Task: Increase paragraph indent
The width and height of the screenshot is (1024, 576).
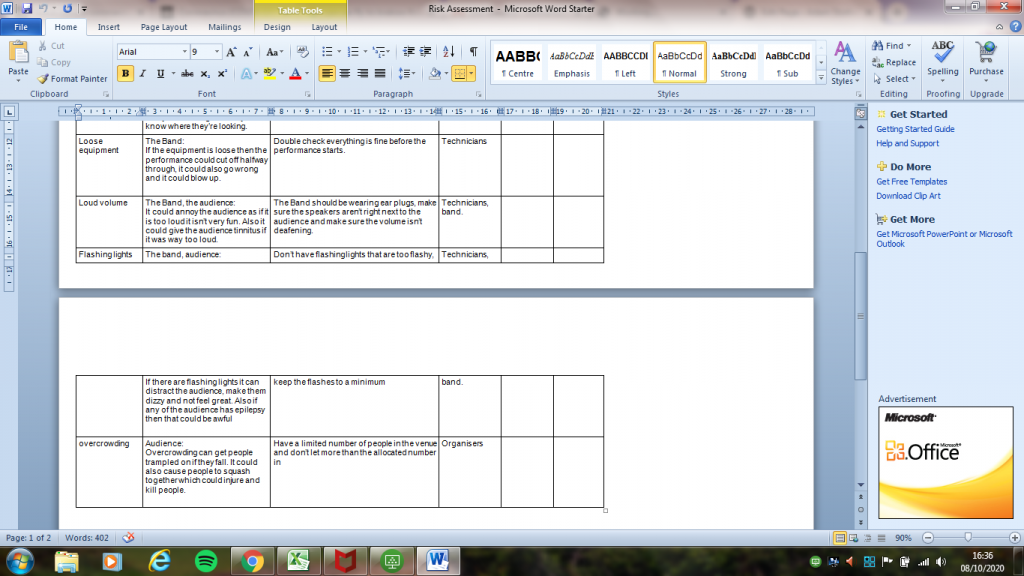Action: tap(425, 52)
